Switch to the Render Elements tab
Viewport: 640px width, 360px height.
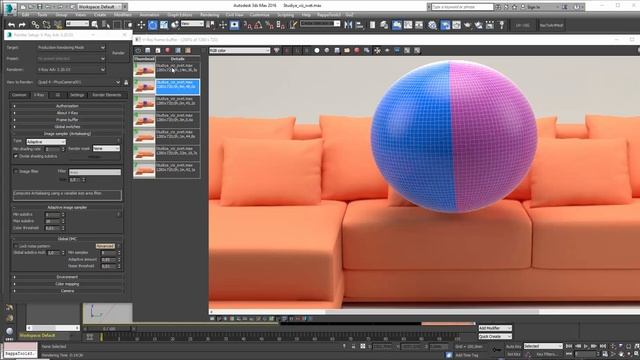107,95
